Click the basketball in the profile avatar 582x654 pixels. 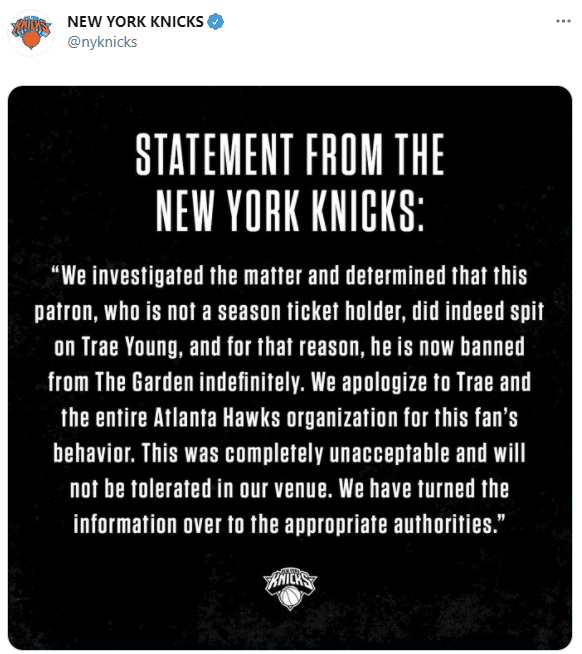[31, 40]
